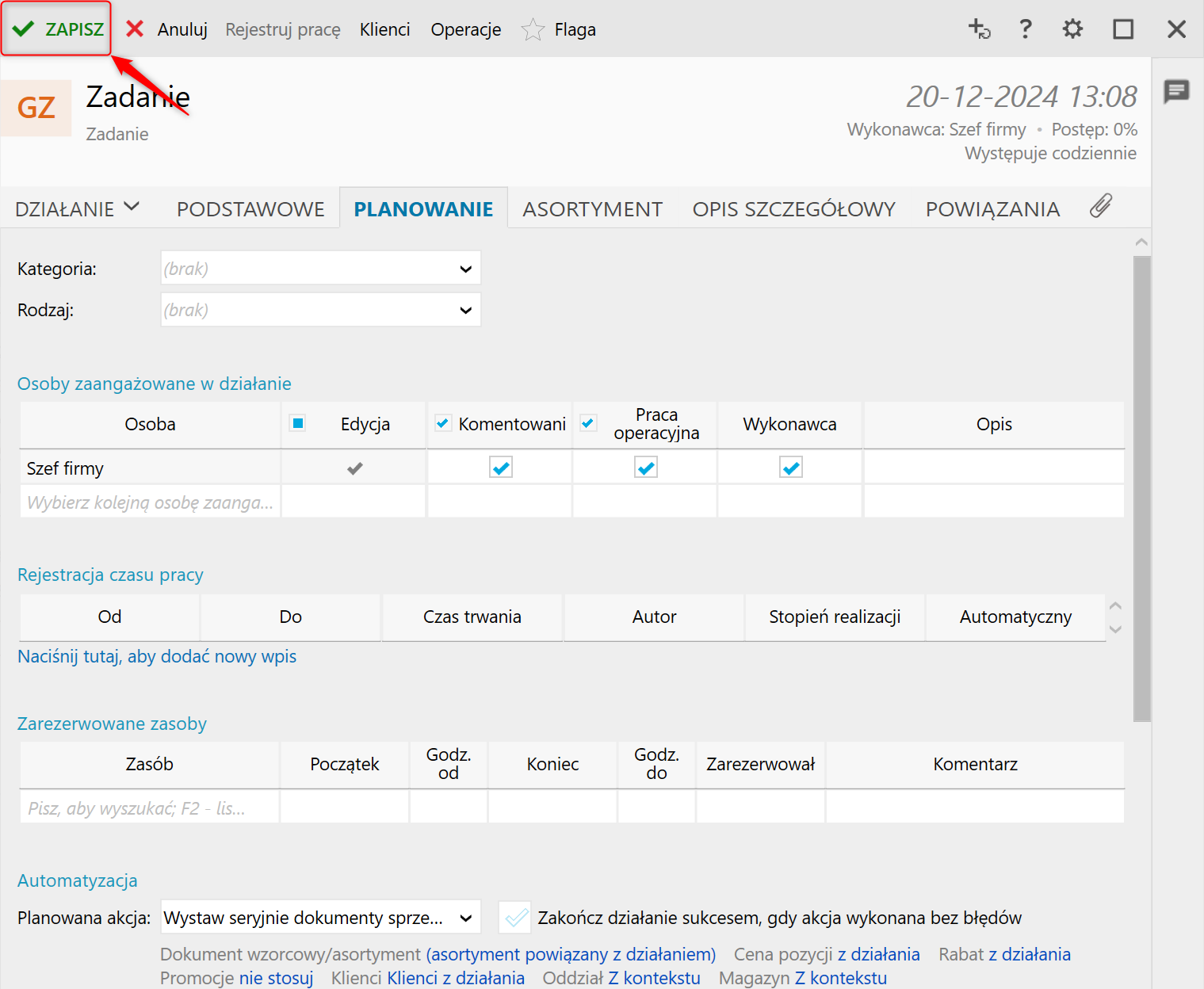Cancel changes with Anuluj

182,29
